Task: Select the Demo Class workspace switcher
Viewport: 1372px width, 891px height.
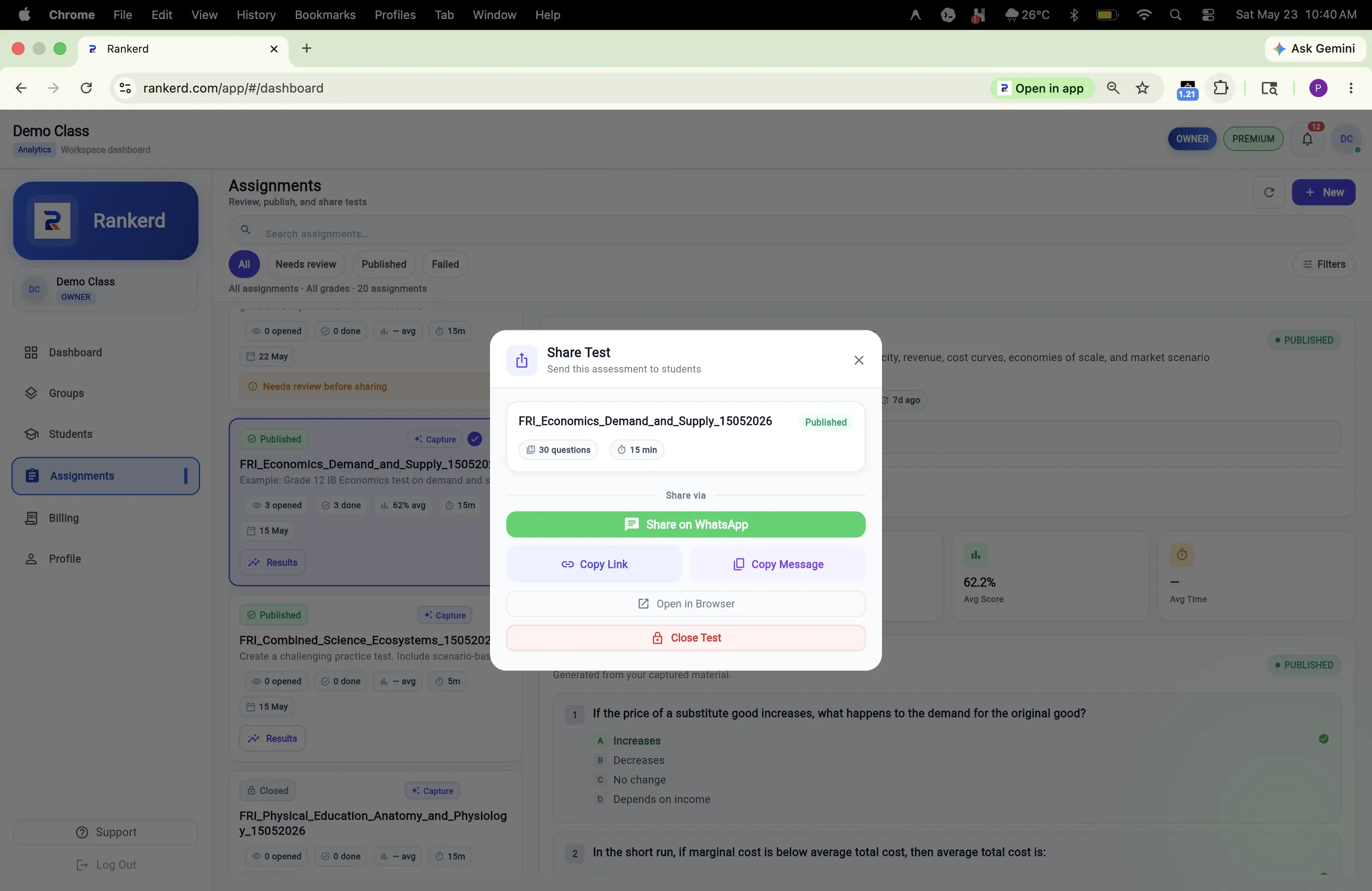Action: pyautogui.click(x=106, y=289)
